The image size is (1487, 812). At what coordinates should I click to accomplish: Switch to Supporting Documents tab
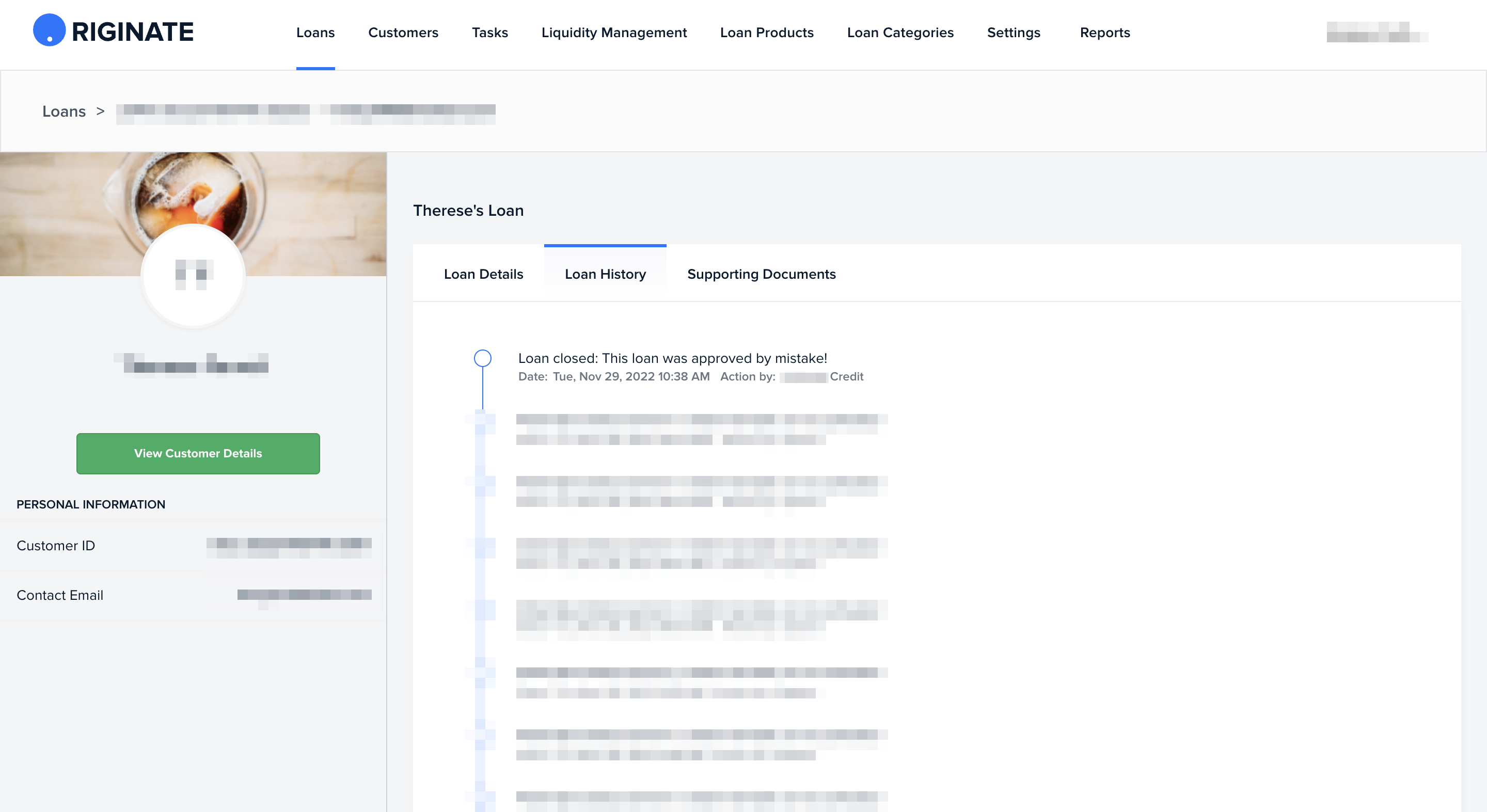[x=761, y=274]
